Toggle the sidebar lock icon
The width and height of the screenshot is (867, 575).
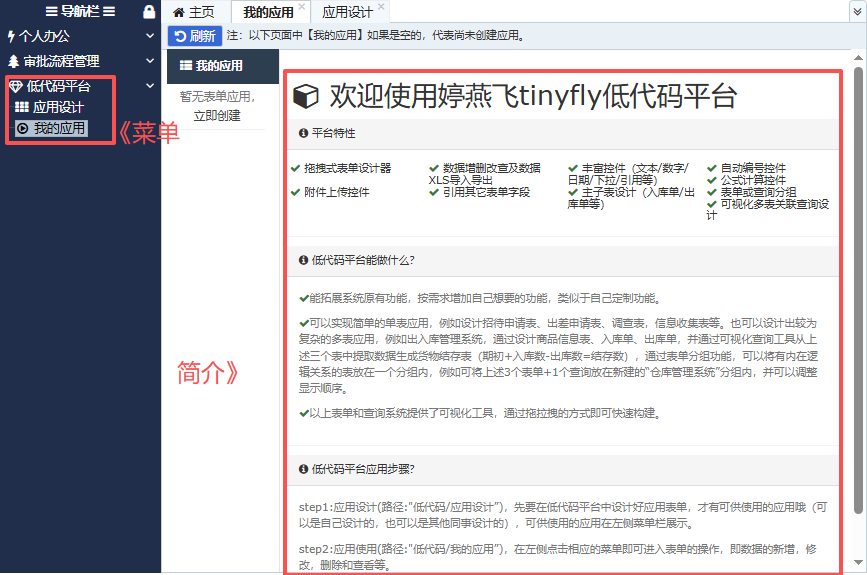coord(149,12)
